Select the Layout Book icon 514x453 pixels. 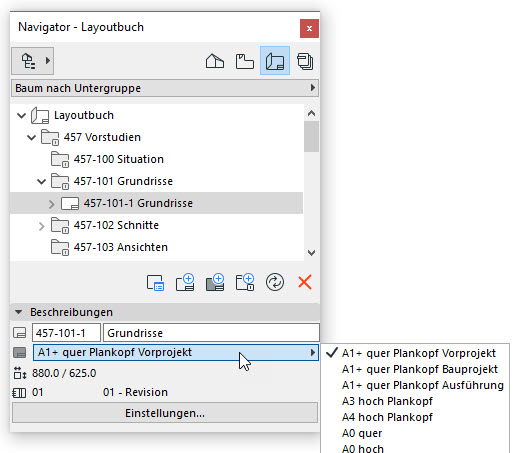point(275,61)
